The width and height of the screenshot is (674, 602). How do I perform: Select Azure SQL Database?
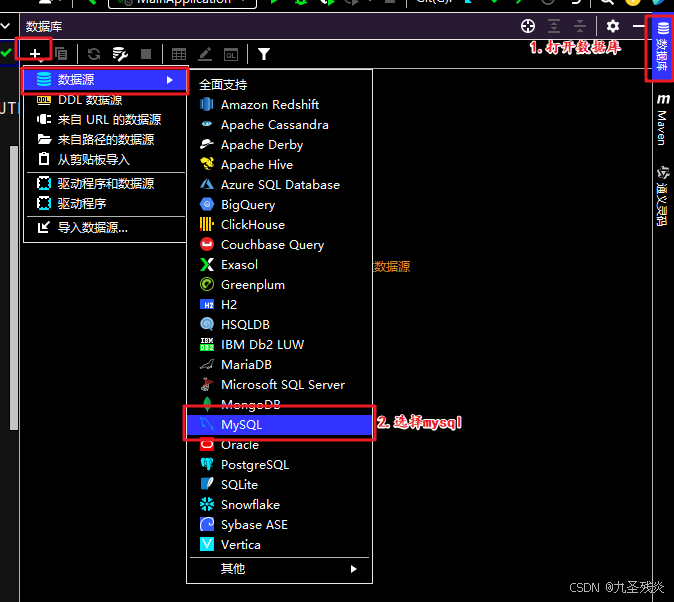279,184
